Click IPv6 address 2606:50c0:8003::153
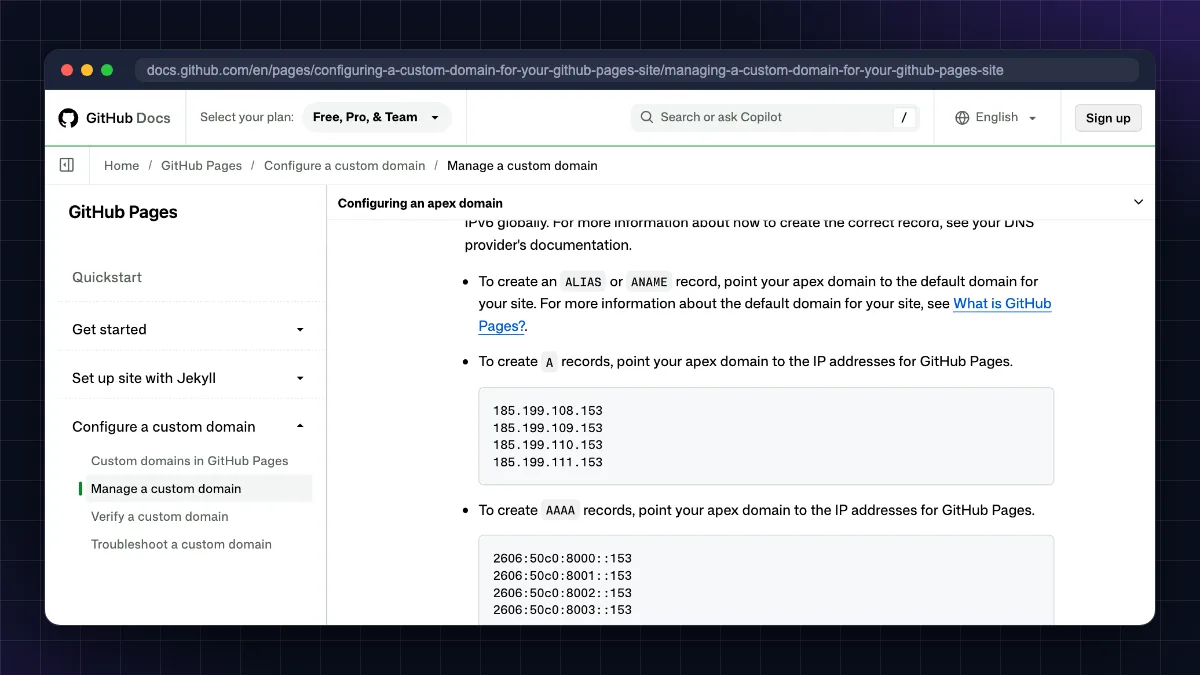 point(562,610)
